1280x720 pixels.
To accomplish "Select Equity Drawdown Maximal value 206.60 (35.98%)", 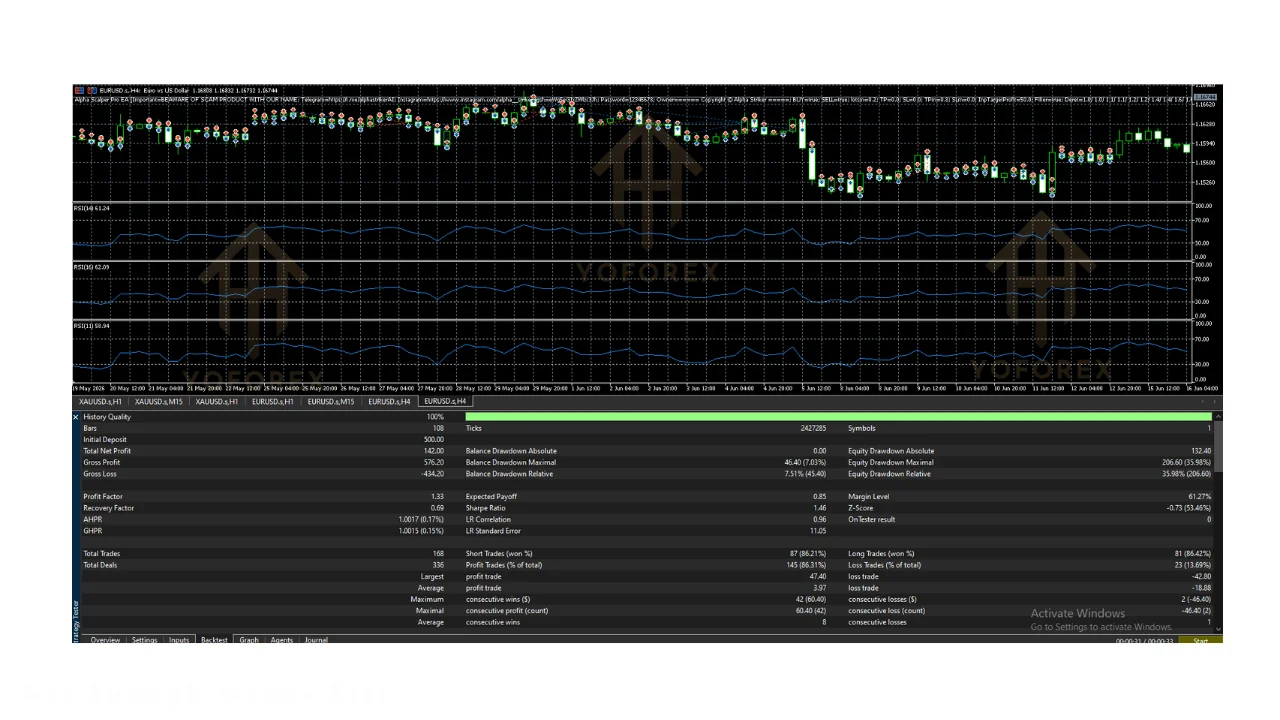I will coord(1187,463).
